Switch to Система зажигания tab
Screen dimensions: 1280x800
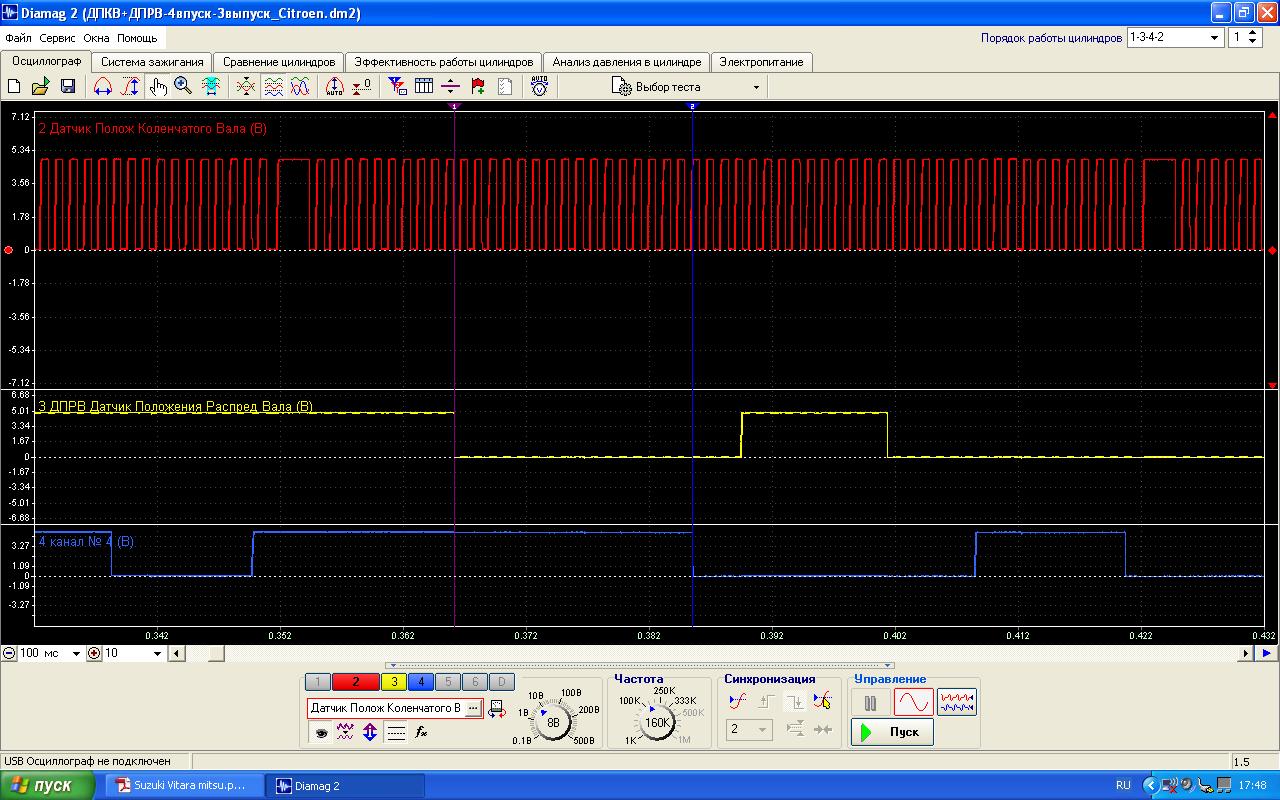click(152, 62)
